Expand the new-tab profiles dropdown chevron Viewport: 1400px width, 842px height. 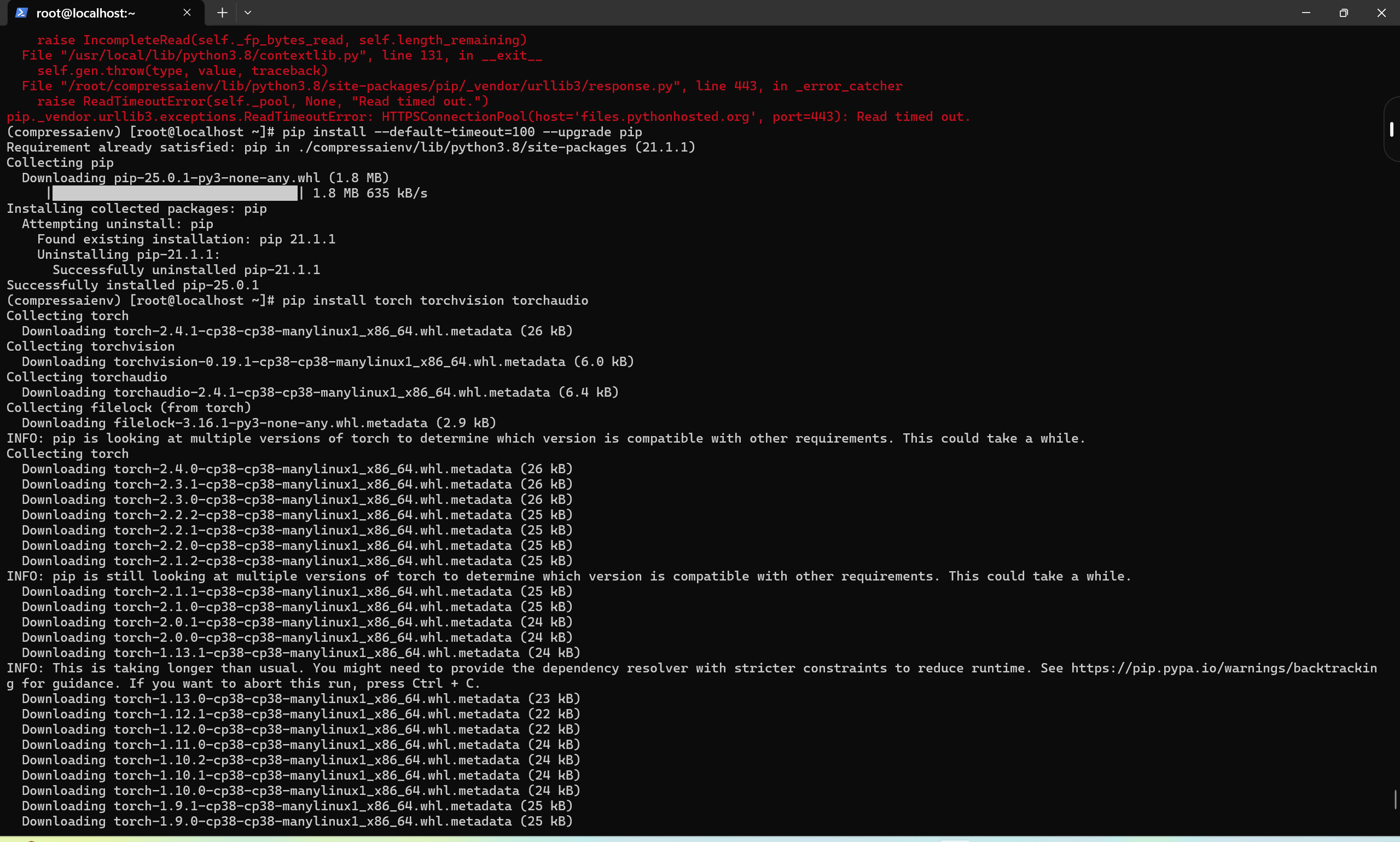click(248, 13)
